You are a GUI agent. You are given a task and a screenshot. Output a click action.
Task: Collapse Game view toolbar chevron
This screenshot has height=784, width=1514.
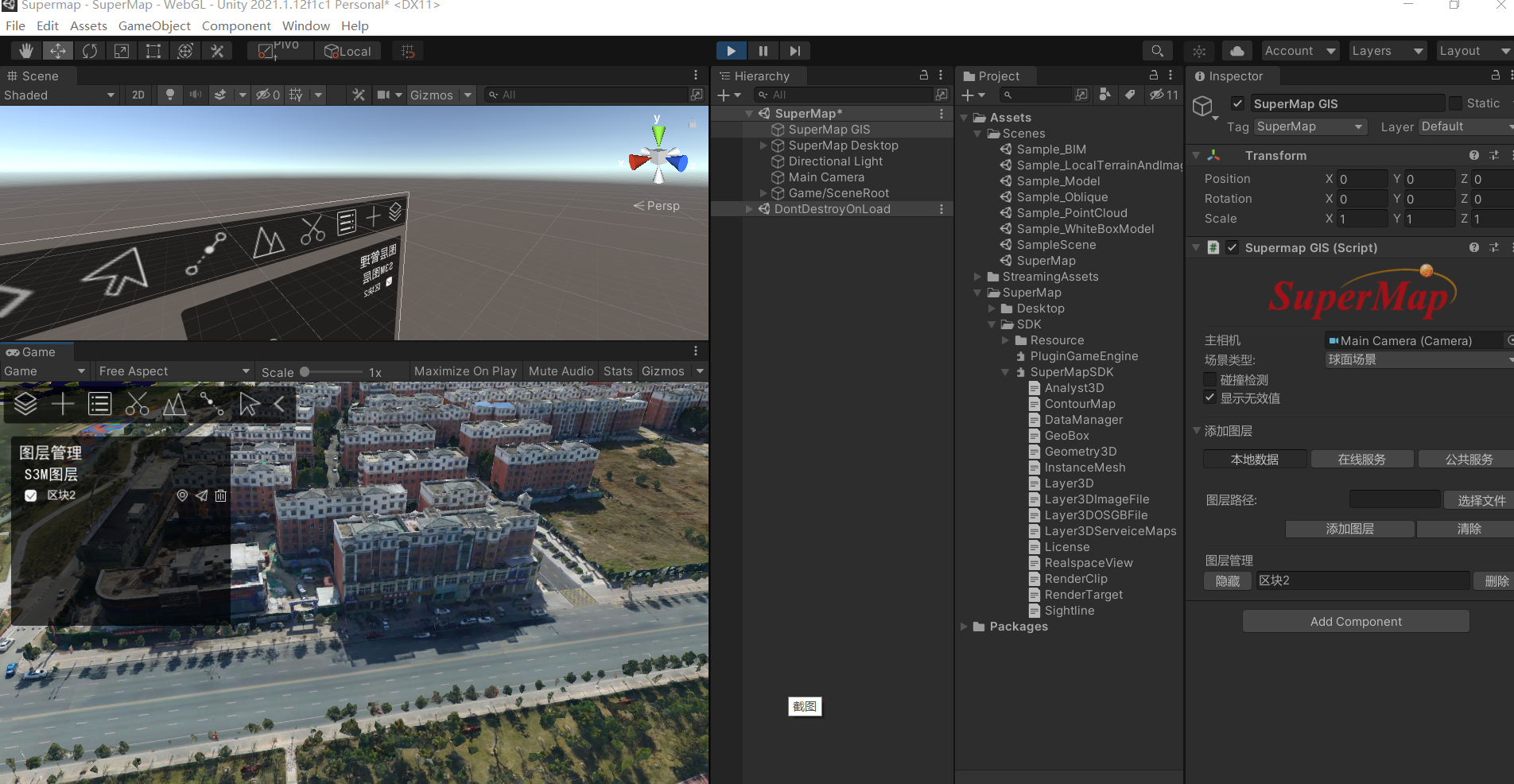point(279,404)
